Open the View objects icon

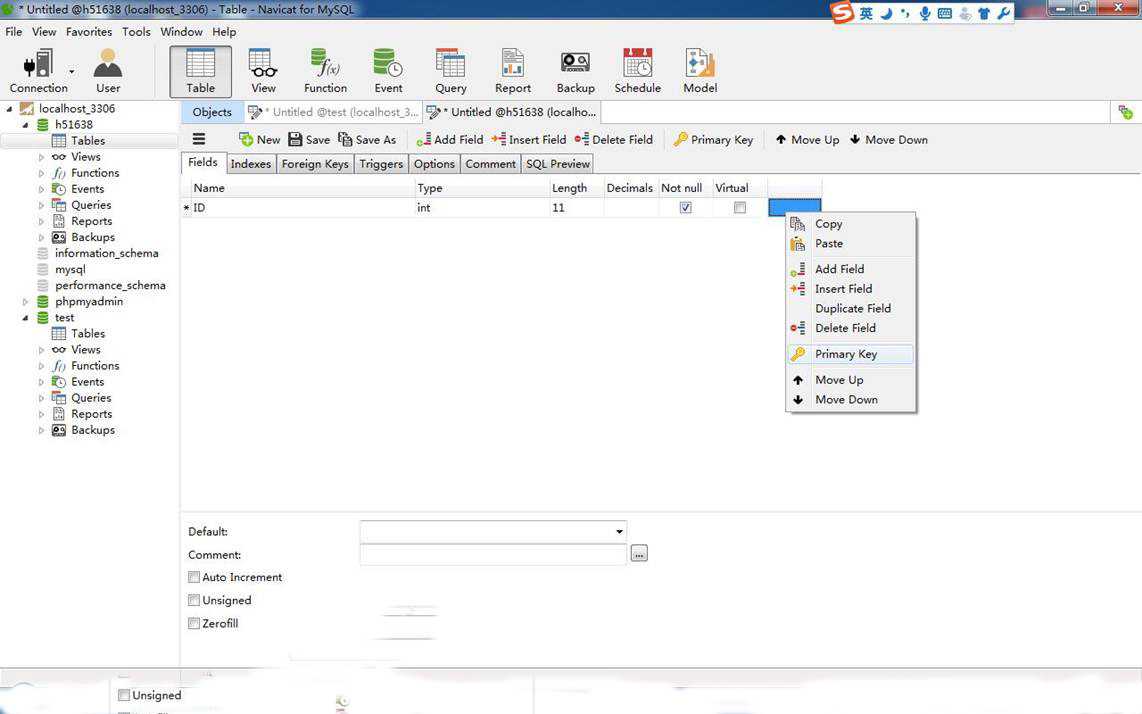point(263,71)
